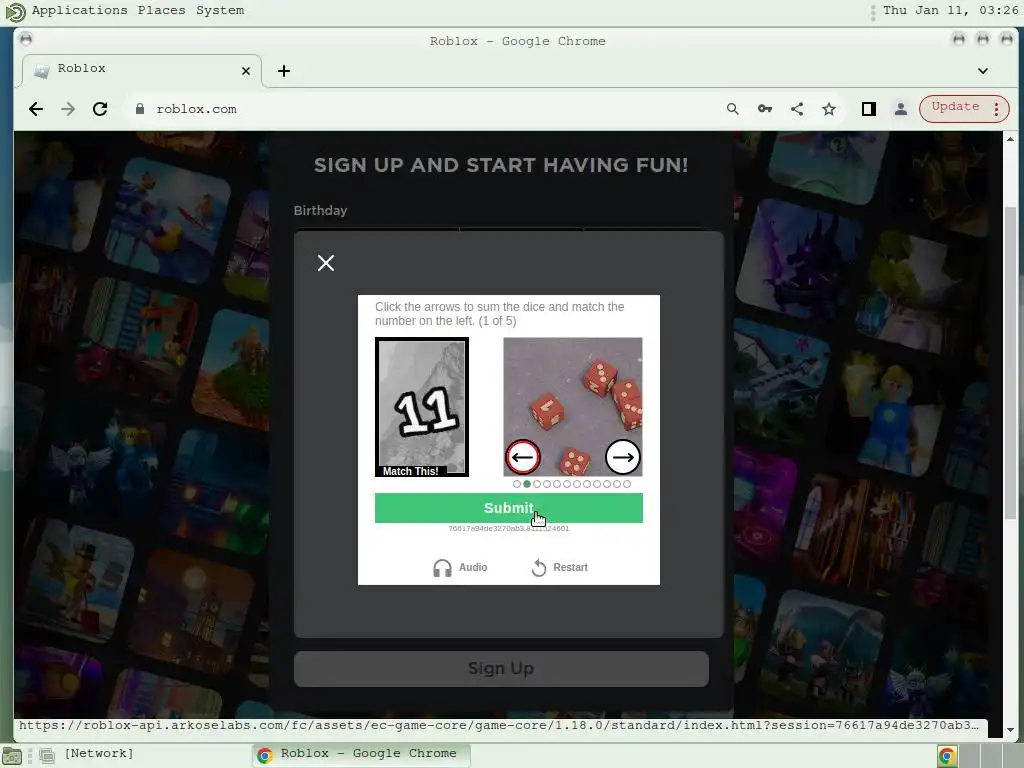Select the last dice position dot
The height and width of the screenshot is (768, 1024).
click(x=627, y=484)
